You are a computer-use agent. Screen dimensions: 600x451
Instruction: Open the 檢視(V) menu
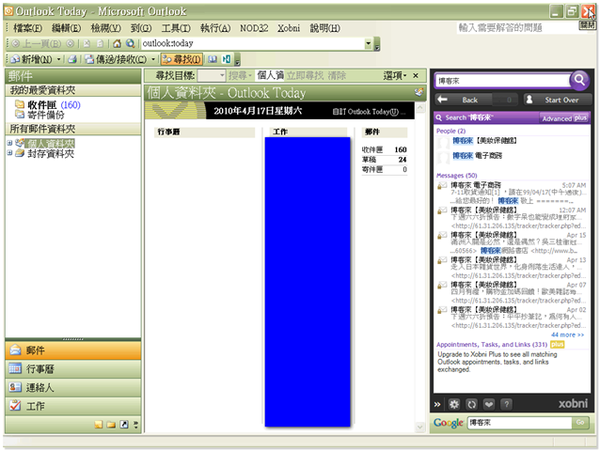pos(106,28)
